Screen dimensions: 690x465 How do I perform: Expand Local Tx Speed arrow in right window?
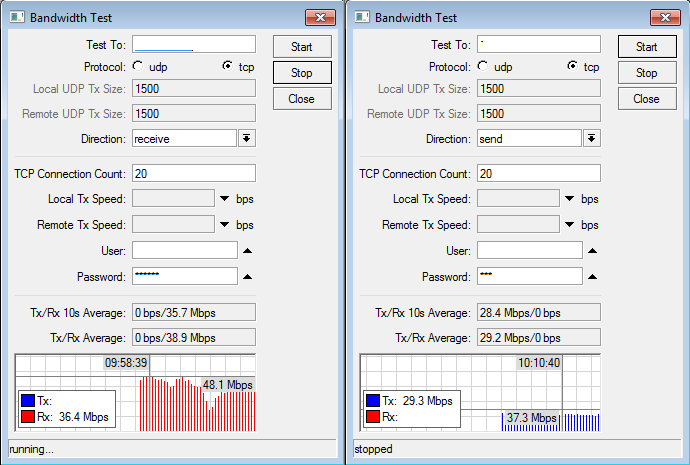tap(569, 199)
